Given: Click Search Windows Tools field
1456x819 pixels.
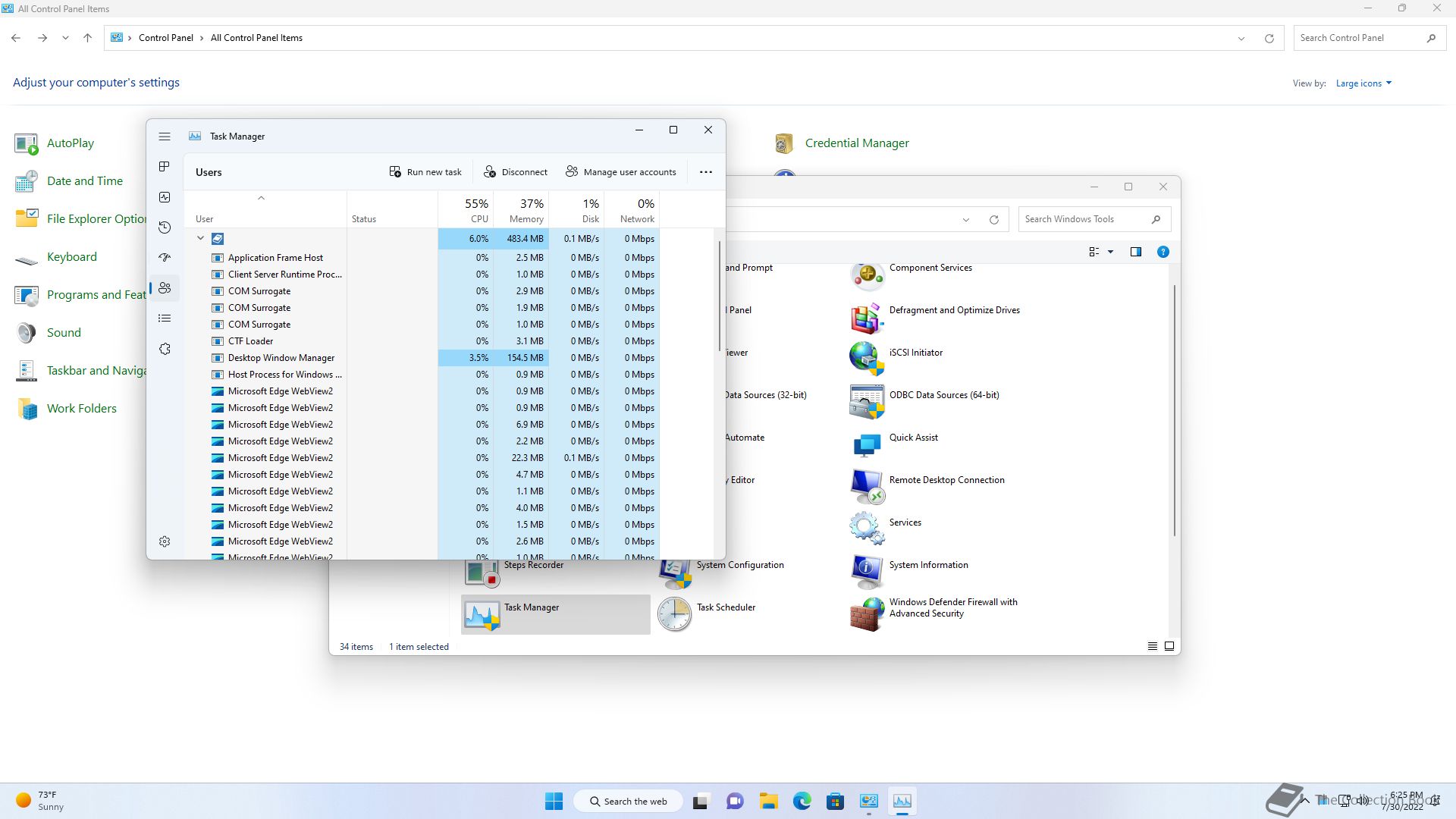Looking at the screenshot, I should point(1094,219).
